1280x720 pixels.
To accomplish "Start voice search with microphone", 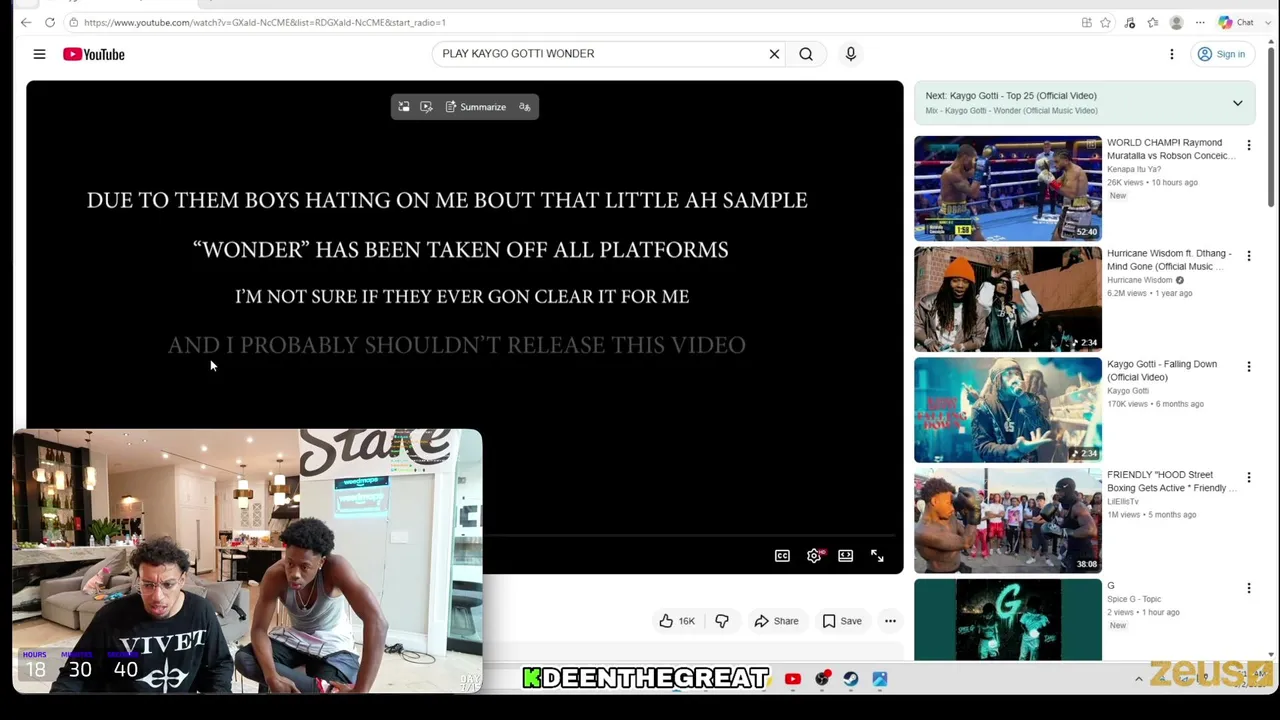I will coord(851,54).
